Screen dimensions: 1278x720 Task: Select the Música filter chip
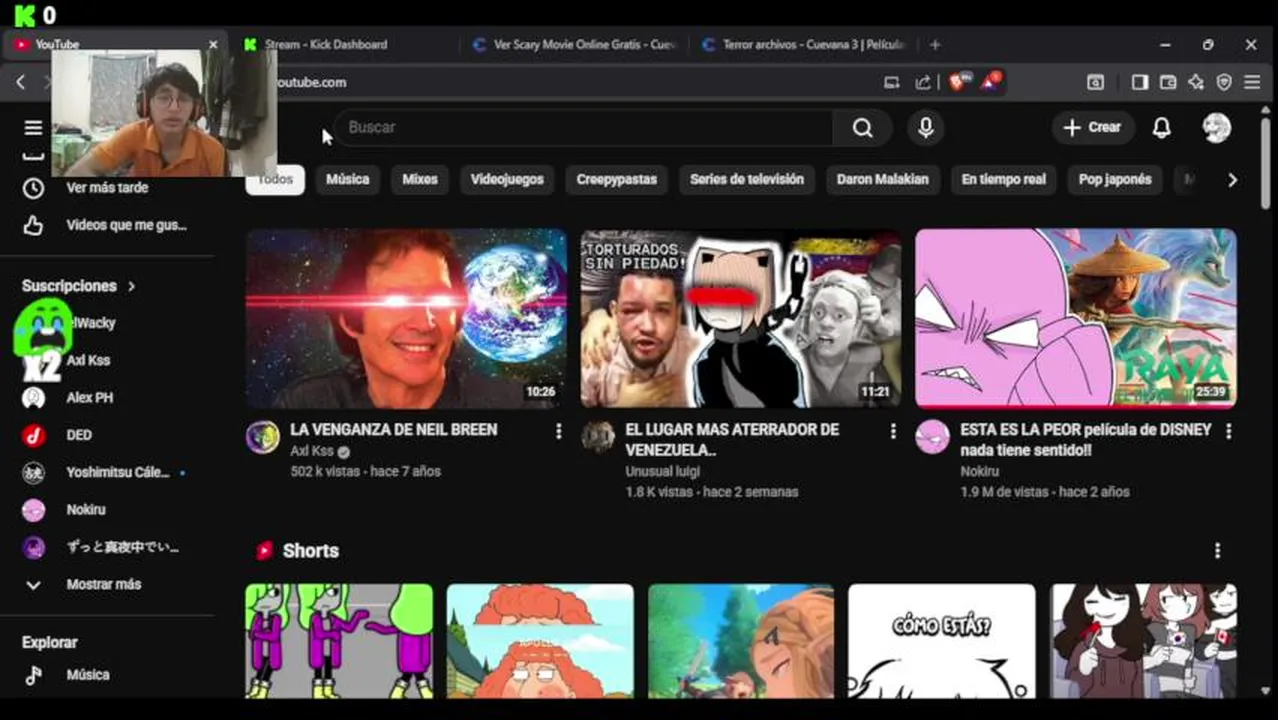[348, 179]
